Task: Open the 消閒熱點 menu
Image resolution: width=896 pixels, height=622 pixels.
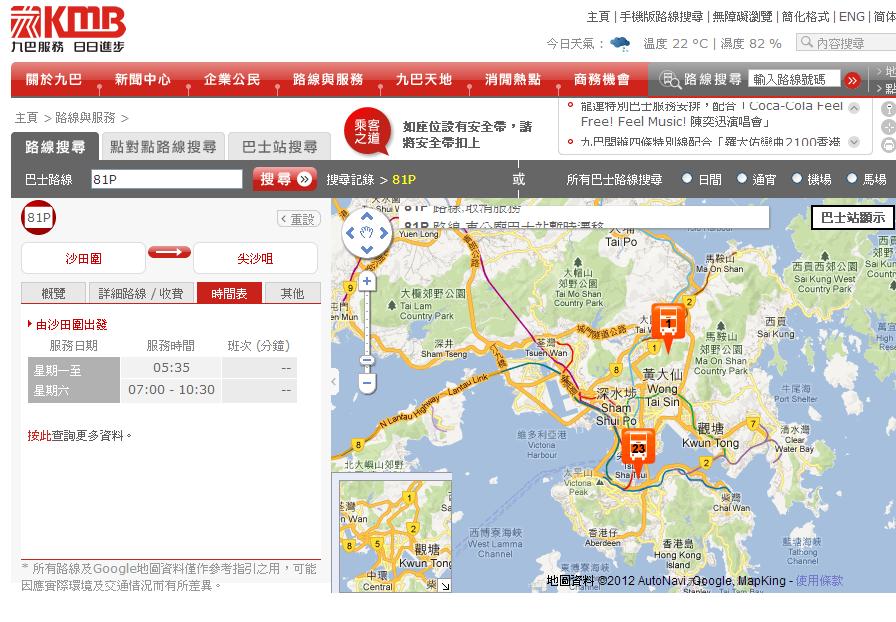Action: [x=513, y=79]
